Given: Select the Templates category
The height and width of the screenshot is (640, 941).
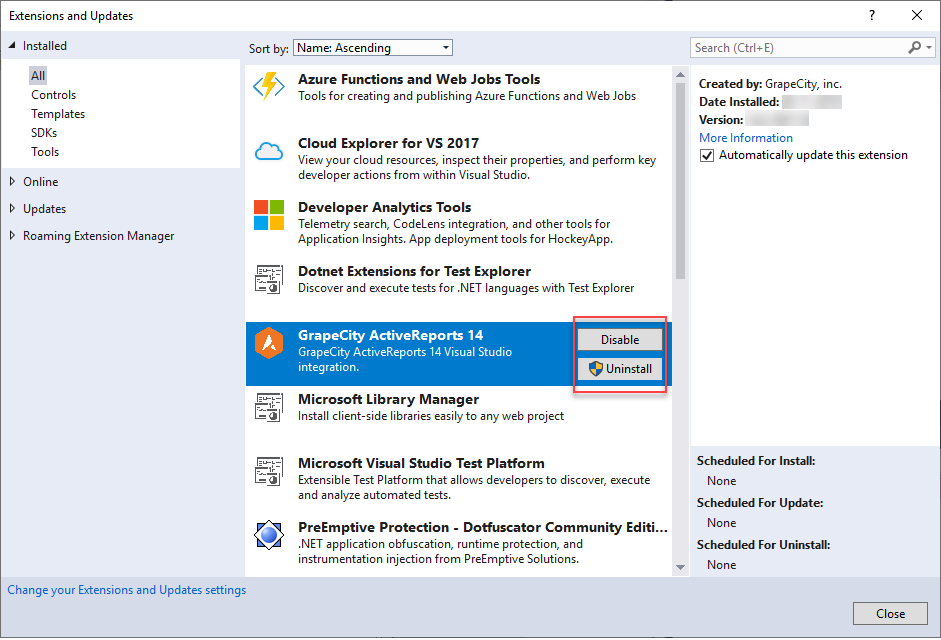Looking at the screenshot, I should 58,113.
